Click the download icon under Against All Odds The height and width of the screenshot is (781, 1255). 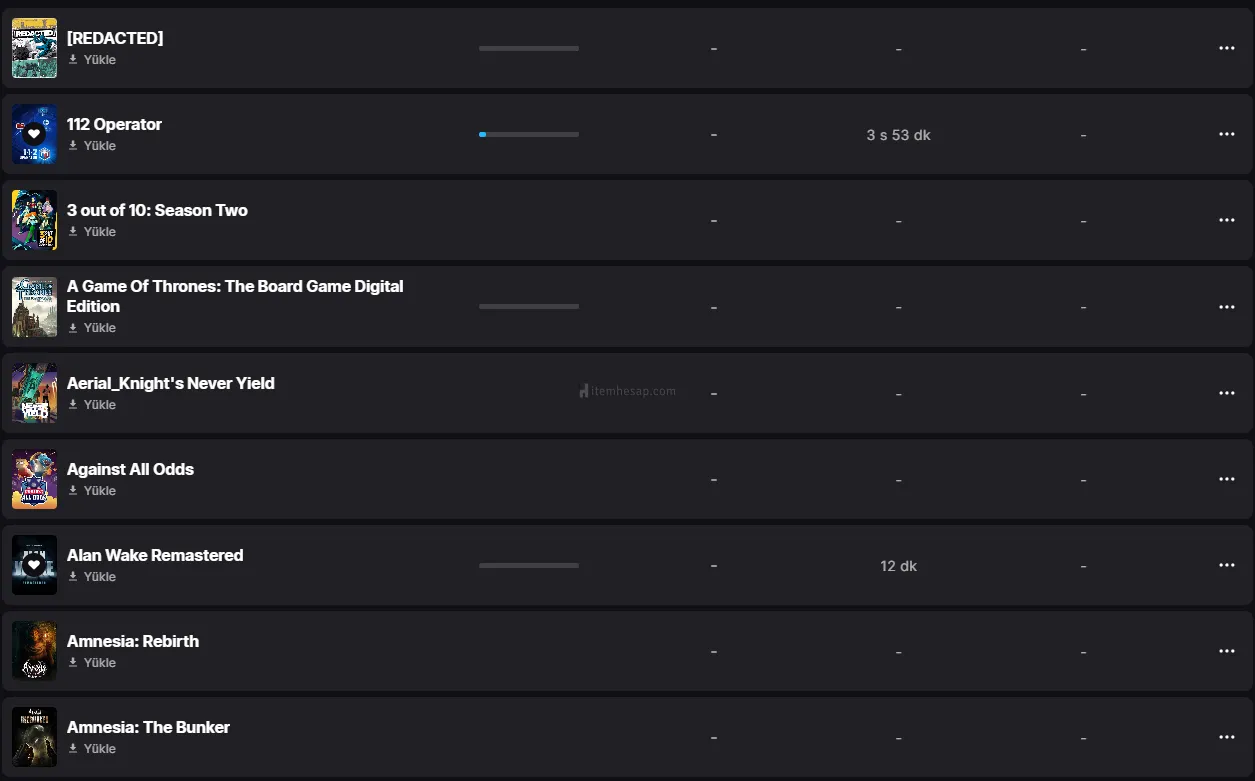tap(73, 491)
